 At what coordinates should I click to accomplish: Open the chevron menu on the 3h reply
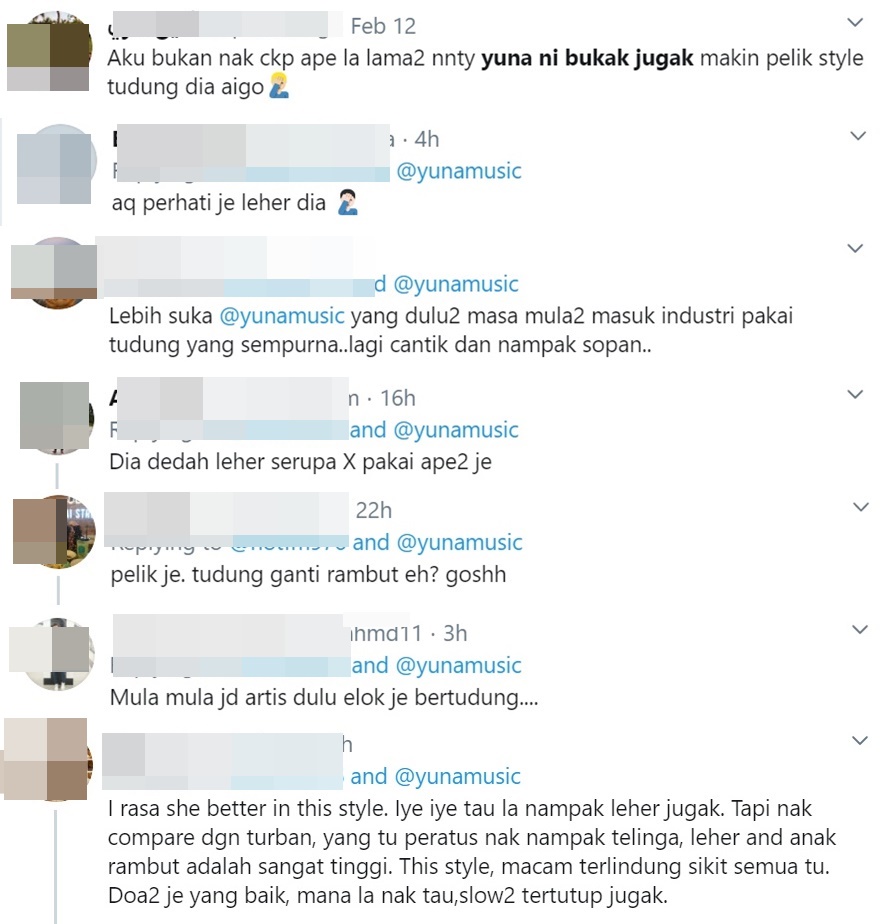pos(860,629)
